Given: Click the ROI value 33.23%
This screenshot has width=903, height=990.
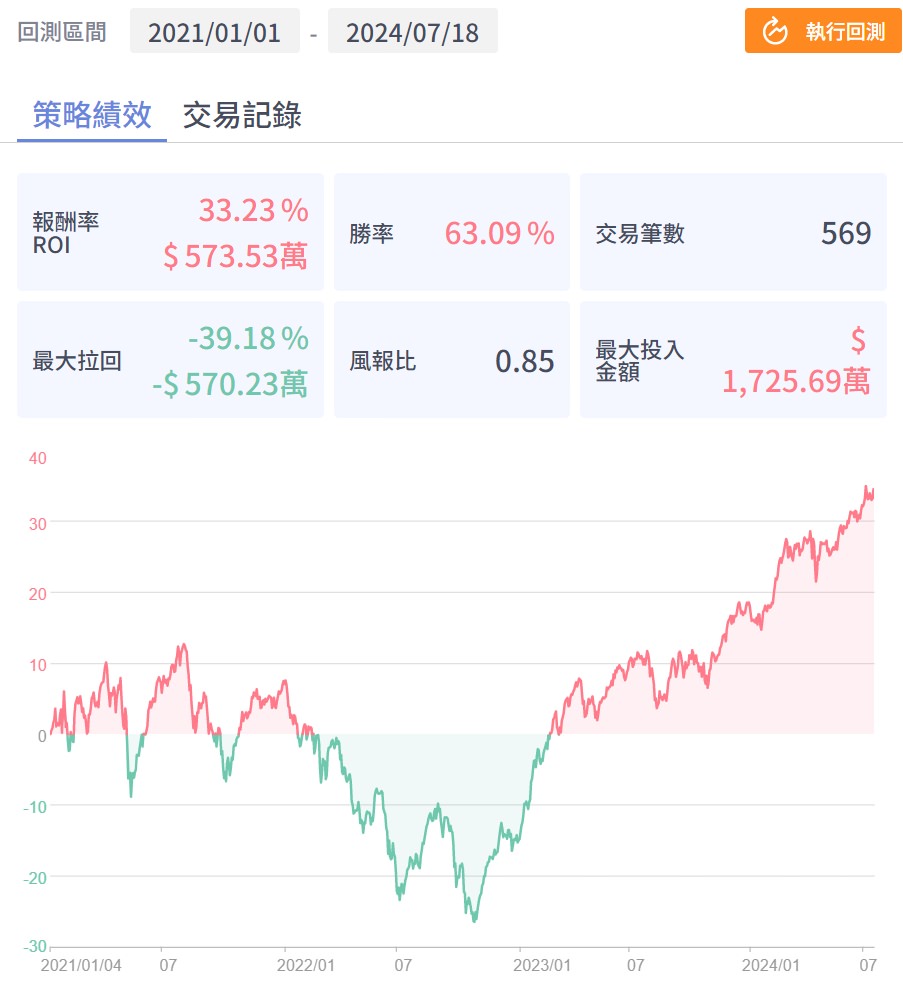Looking at the screenshot, I should click(253, 211).
